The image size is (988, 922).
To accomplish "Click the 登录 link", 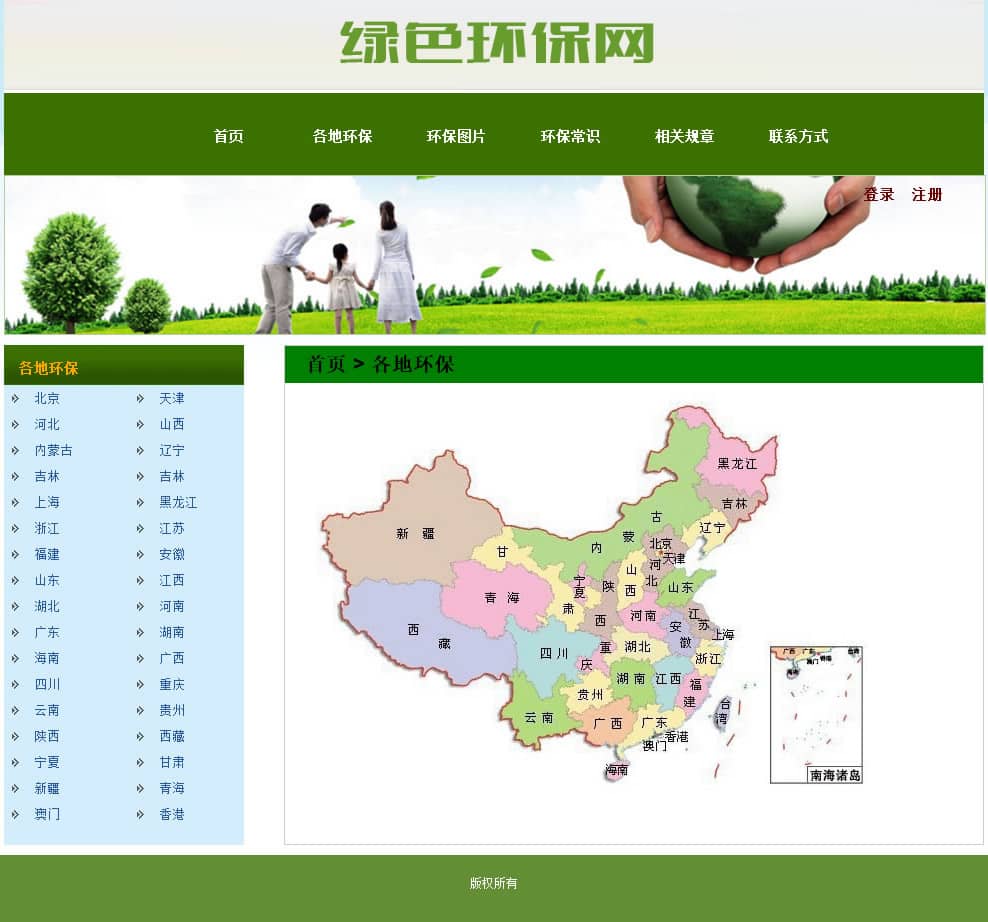I will click(x=879, y=195).
